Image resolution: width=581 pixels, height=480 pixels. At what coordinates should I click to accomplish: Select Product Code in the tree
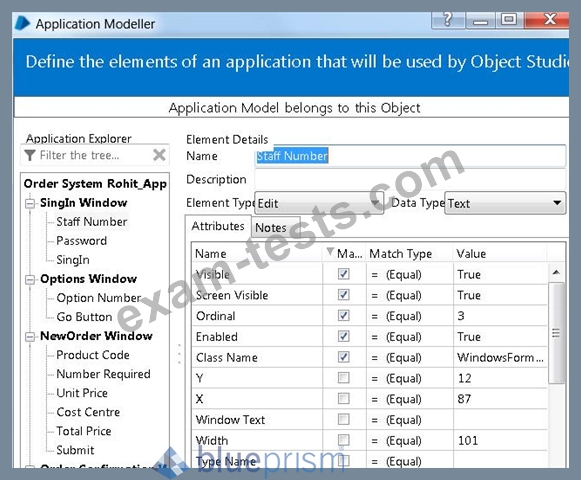93,355
